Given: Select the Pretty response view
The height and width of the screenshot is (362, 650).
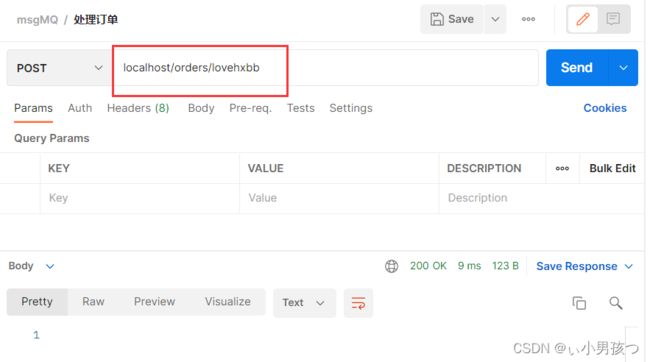Looking at the screenshot, I should click(x=37, y=302).
